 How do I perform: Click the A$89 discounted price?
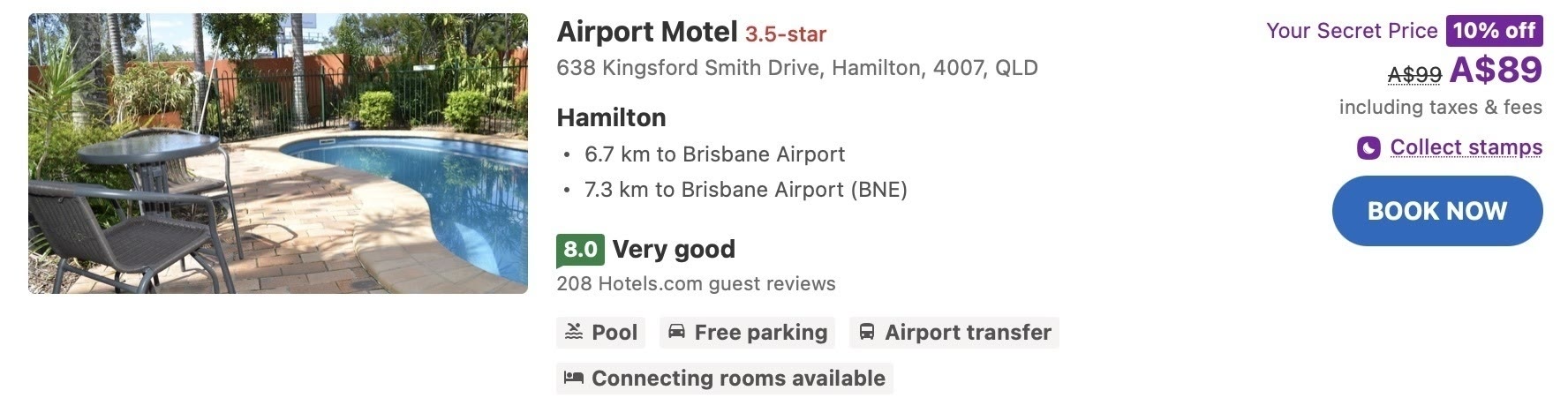1496,70
